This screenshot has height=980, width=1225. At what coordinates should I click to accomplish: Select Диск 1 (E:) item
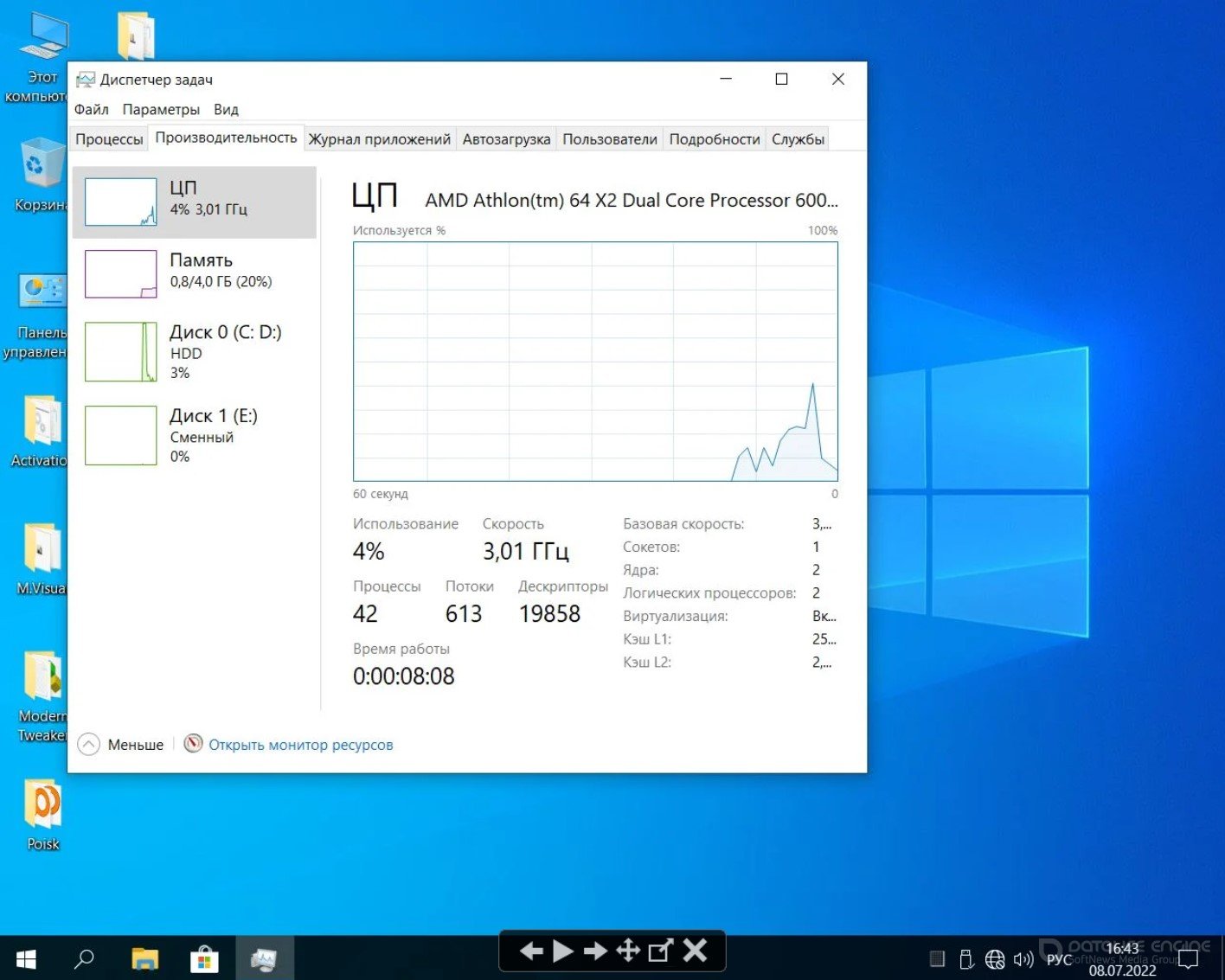[195, 435]
